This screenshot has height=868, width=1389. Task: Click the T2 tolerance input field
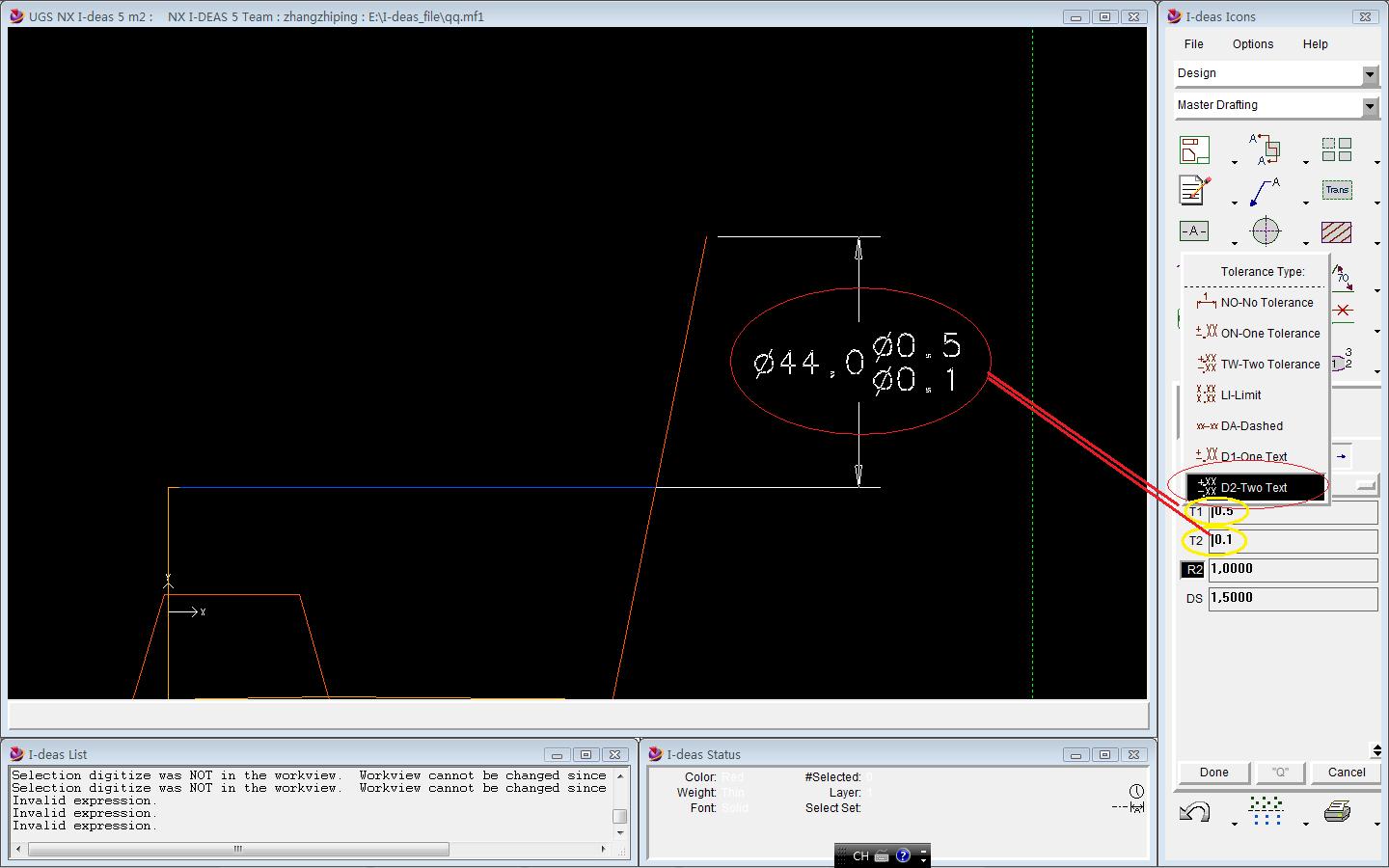pyautogui.click(x=1293, y=541)
